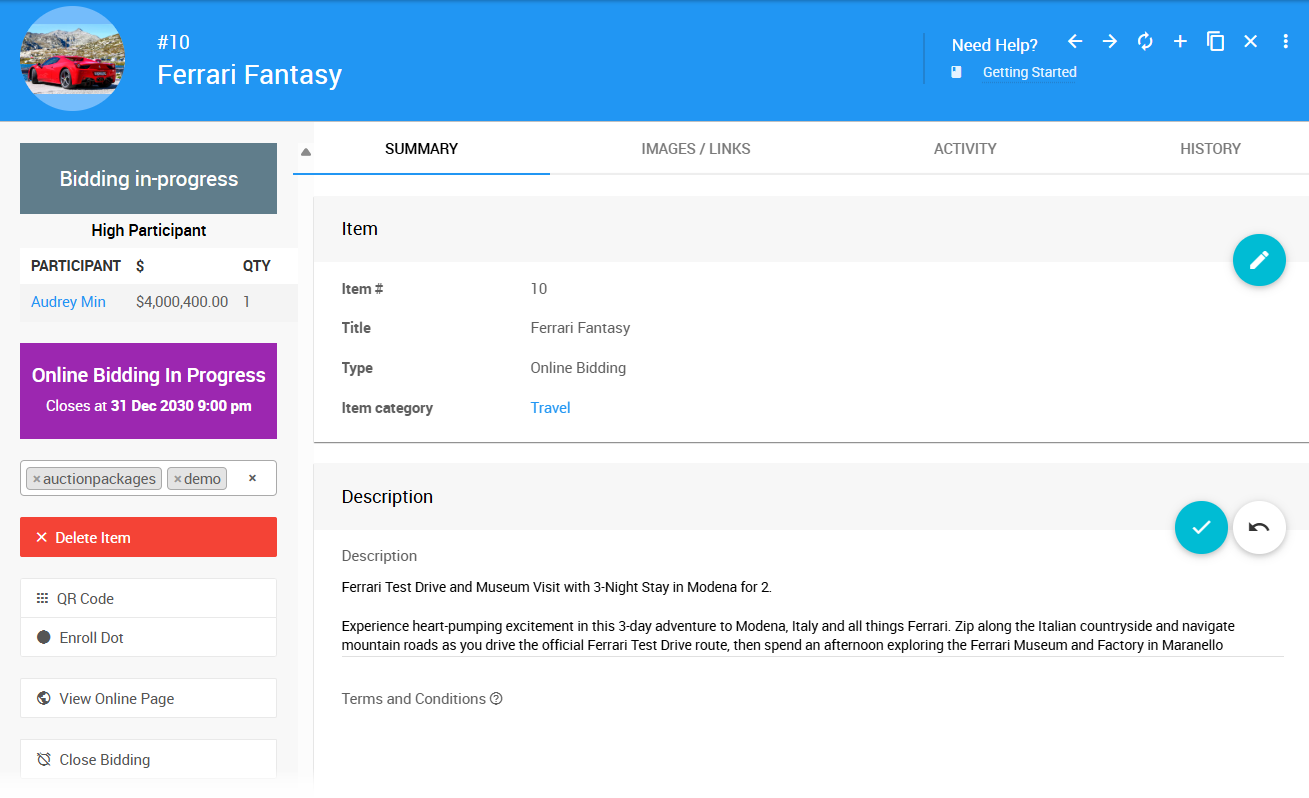Open Audrey Min participant link

click(x=68, y=302)
